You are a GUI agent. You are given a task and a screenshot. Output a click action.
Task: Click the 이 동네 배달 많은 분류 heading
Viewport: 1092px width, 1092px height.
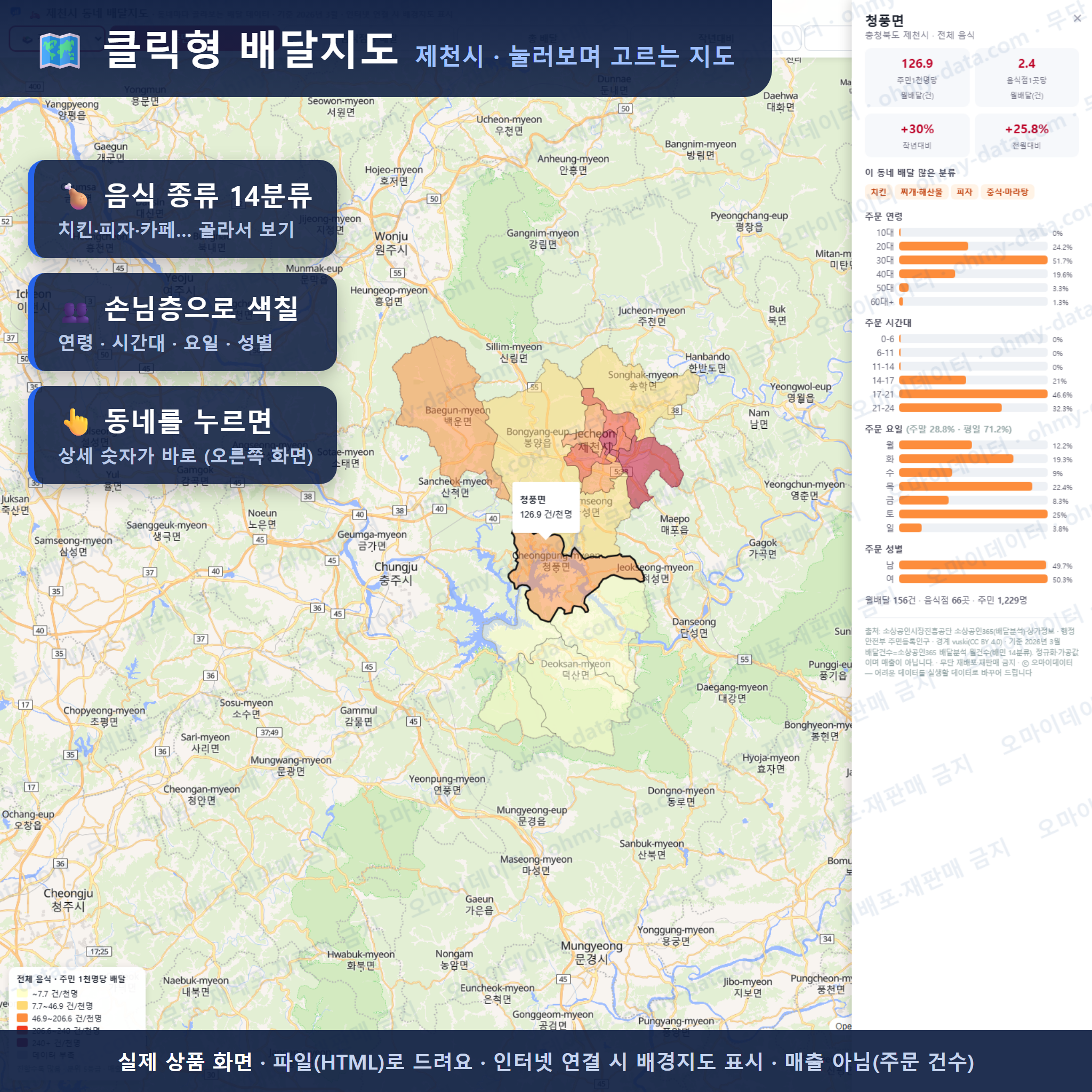[910, 172]
